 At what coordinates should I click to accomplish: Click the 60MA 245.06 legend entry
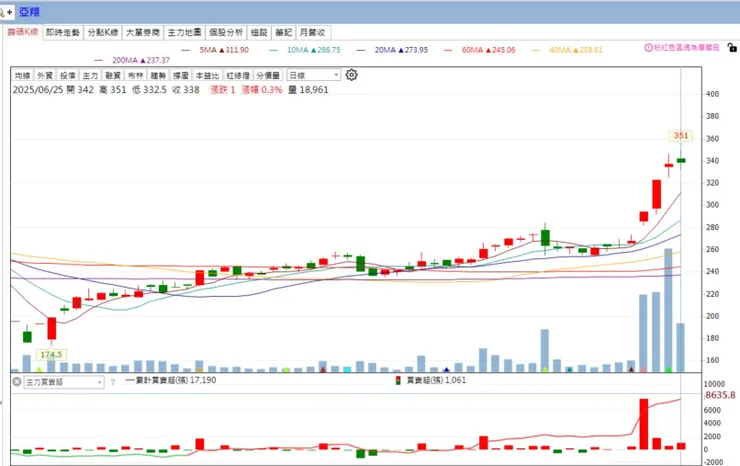point(480,50)
